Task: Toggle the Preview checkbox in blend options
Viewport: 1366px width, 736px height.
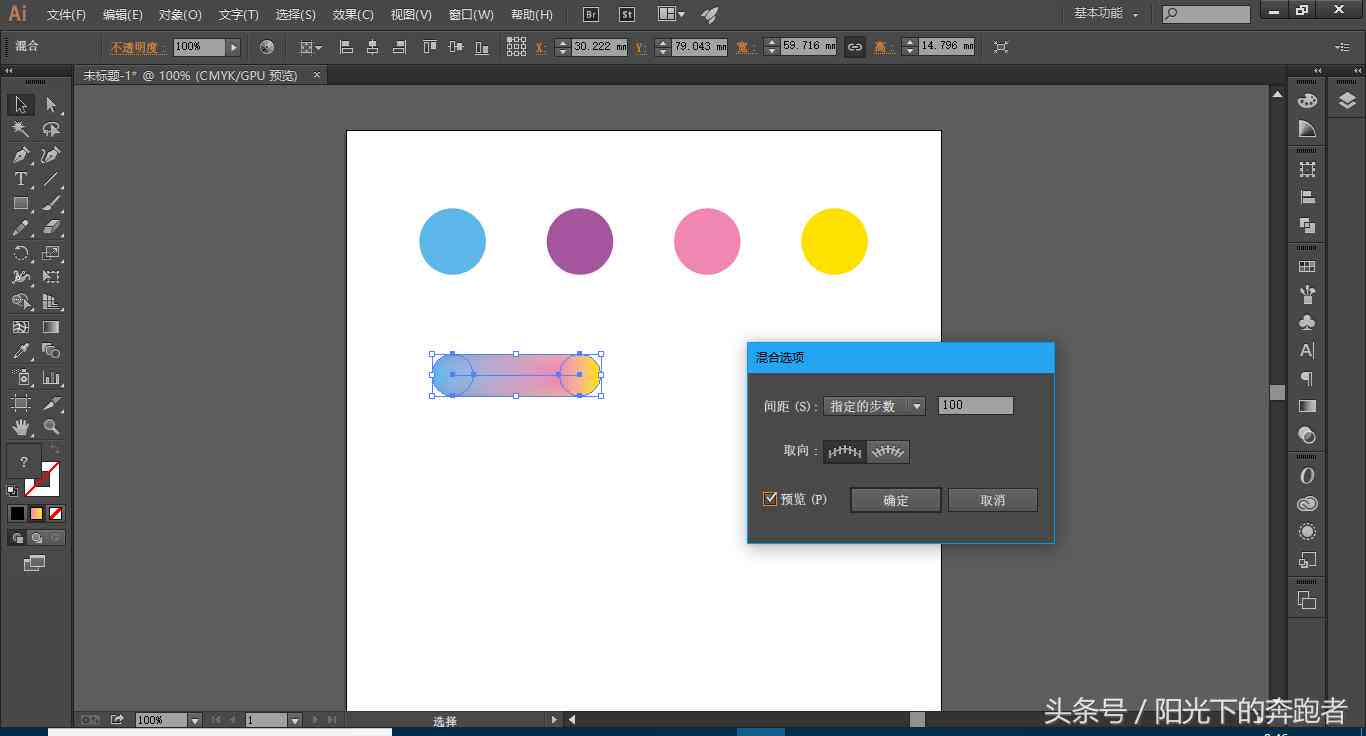Action: [x=770, y=498]
